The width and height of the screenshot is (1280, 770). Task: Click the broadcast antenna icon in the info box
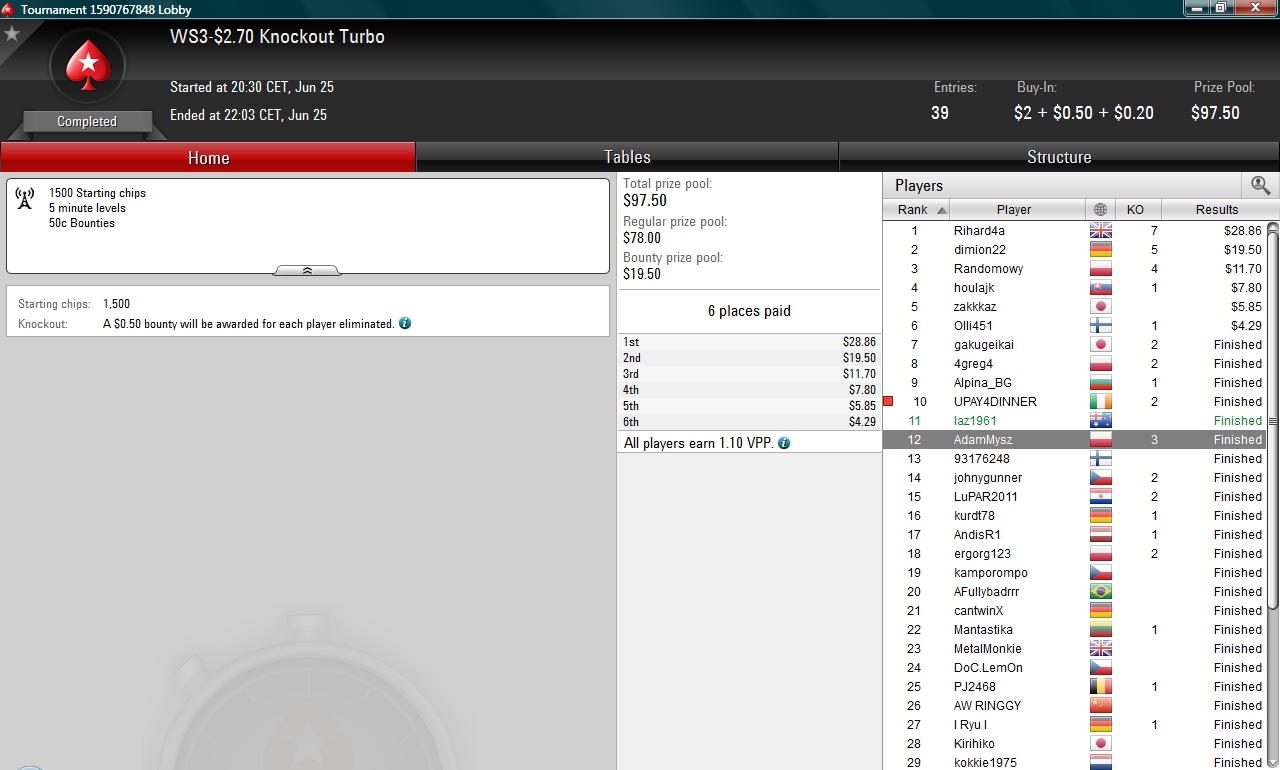point(25,197)
